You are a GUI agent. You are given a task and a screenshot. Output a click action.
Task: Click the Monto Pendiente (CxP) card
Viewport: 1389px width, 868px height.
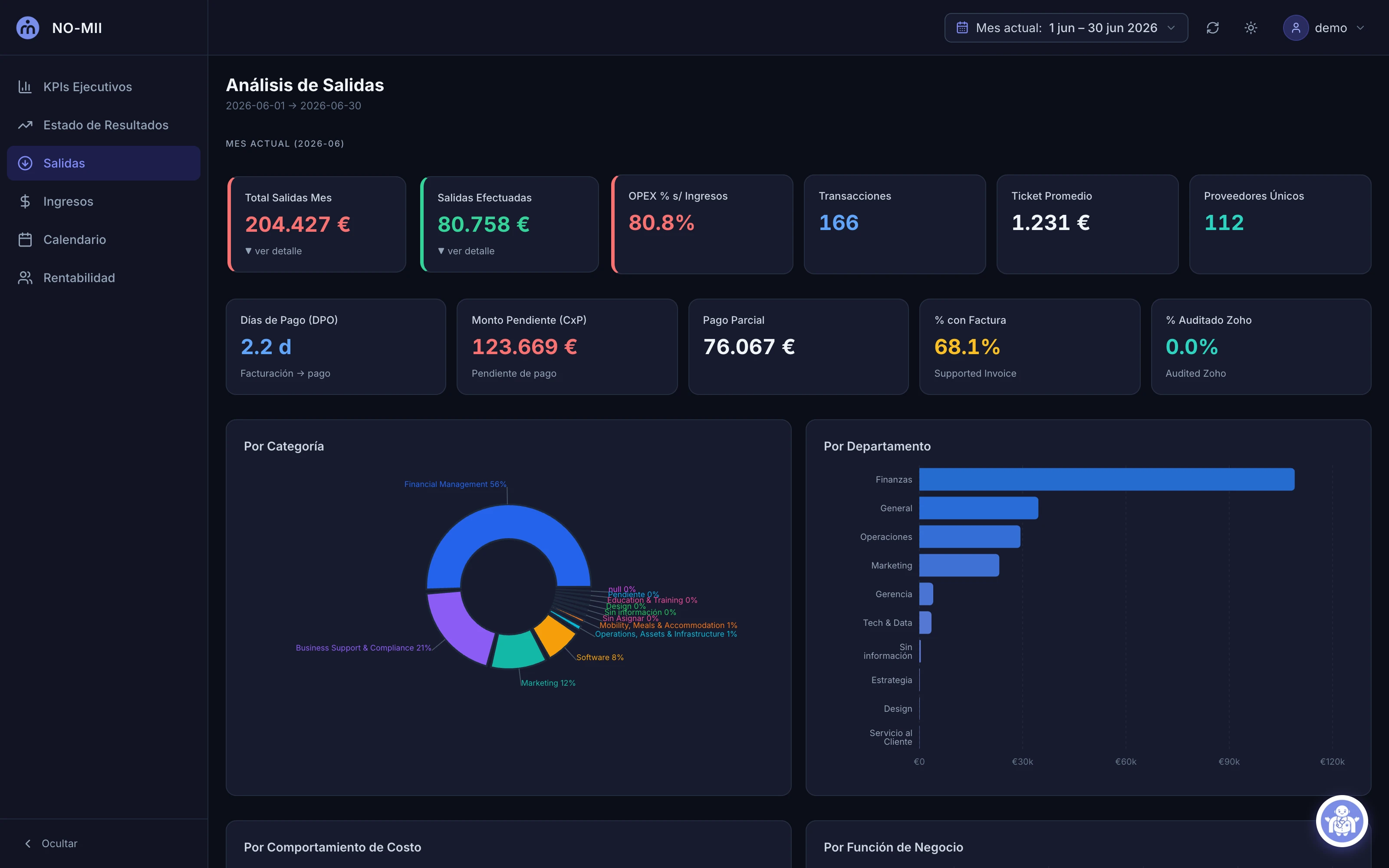coord(567,347)
